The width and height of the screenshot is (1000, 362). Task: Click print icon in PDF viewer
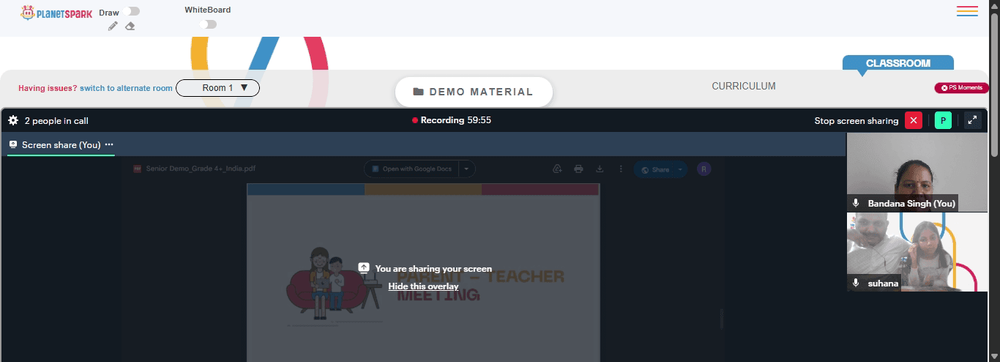(x=578, y=169)
